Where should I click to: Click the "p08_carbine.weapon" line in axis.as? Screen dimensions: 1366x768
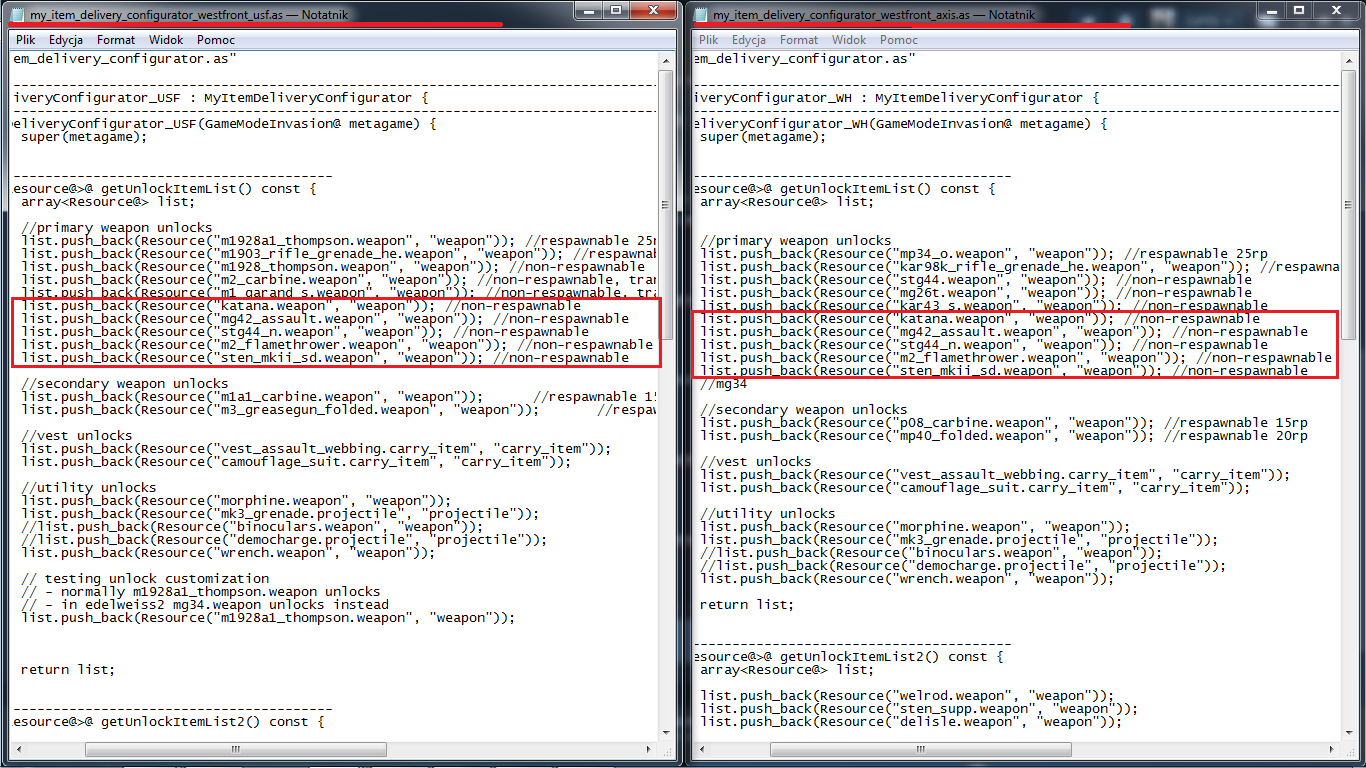point(1004,423)
